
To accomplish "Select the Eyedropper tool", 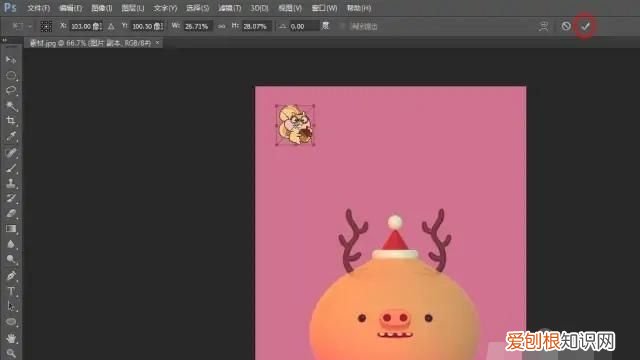I will pos(11,136).
